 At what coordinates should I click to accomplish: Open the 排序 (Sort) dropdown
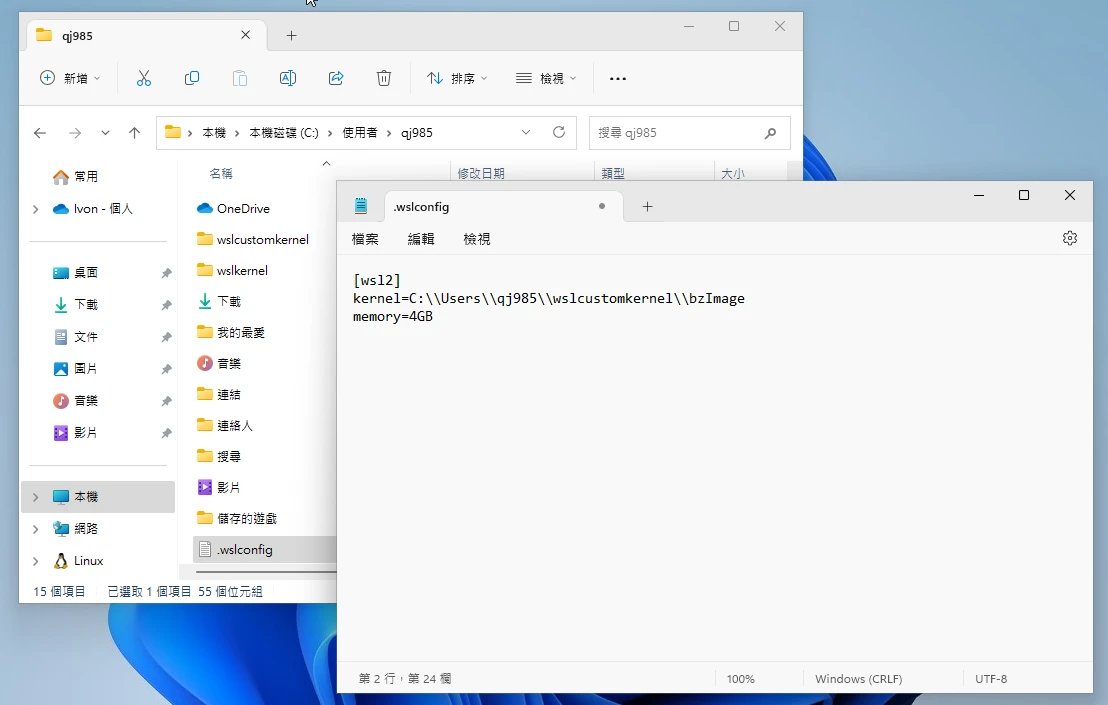pos(457,78)
